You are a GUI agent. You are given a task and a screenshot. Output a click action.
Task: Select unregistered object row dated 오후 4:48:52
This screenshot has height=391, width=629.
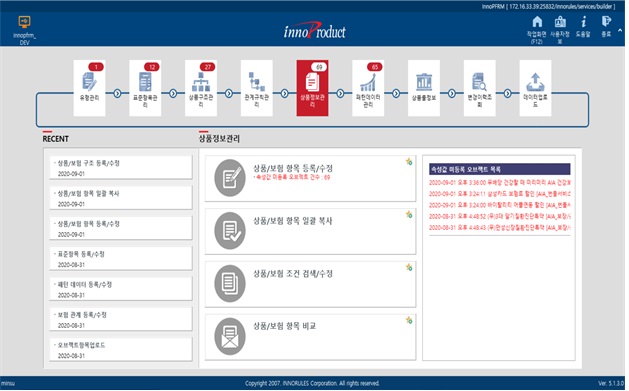coord(499,216)
